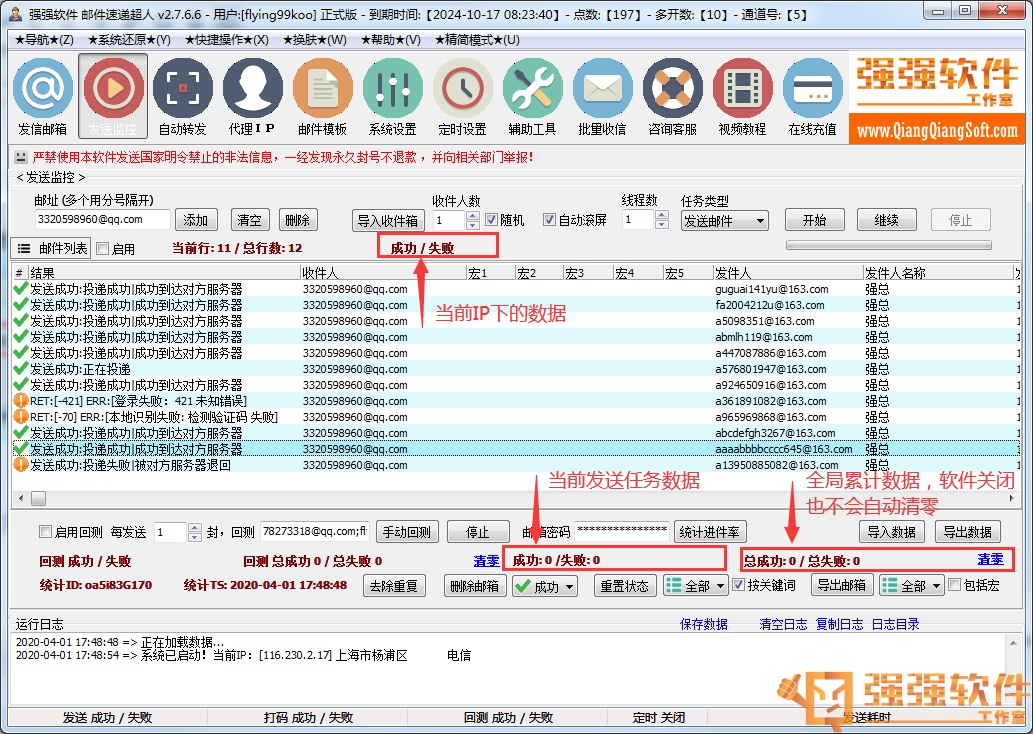1033x734 pixels.
Task: Click the 清空日志 link
Action: (783, 624)
